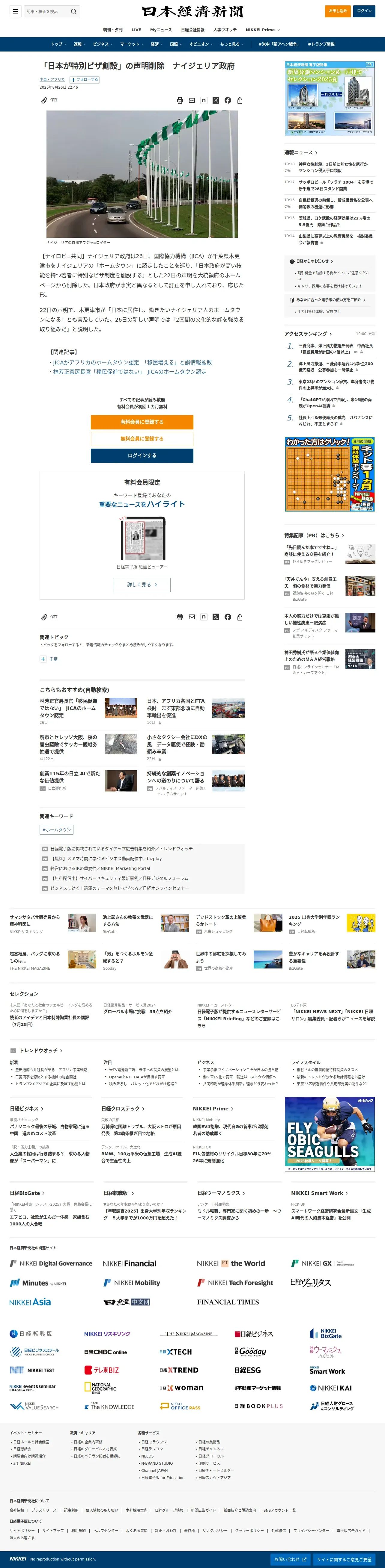This screenshot has width=385, height=1568.
Task: Click the email share icon under the headline
Action: tap(192, 100)
